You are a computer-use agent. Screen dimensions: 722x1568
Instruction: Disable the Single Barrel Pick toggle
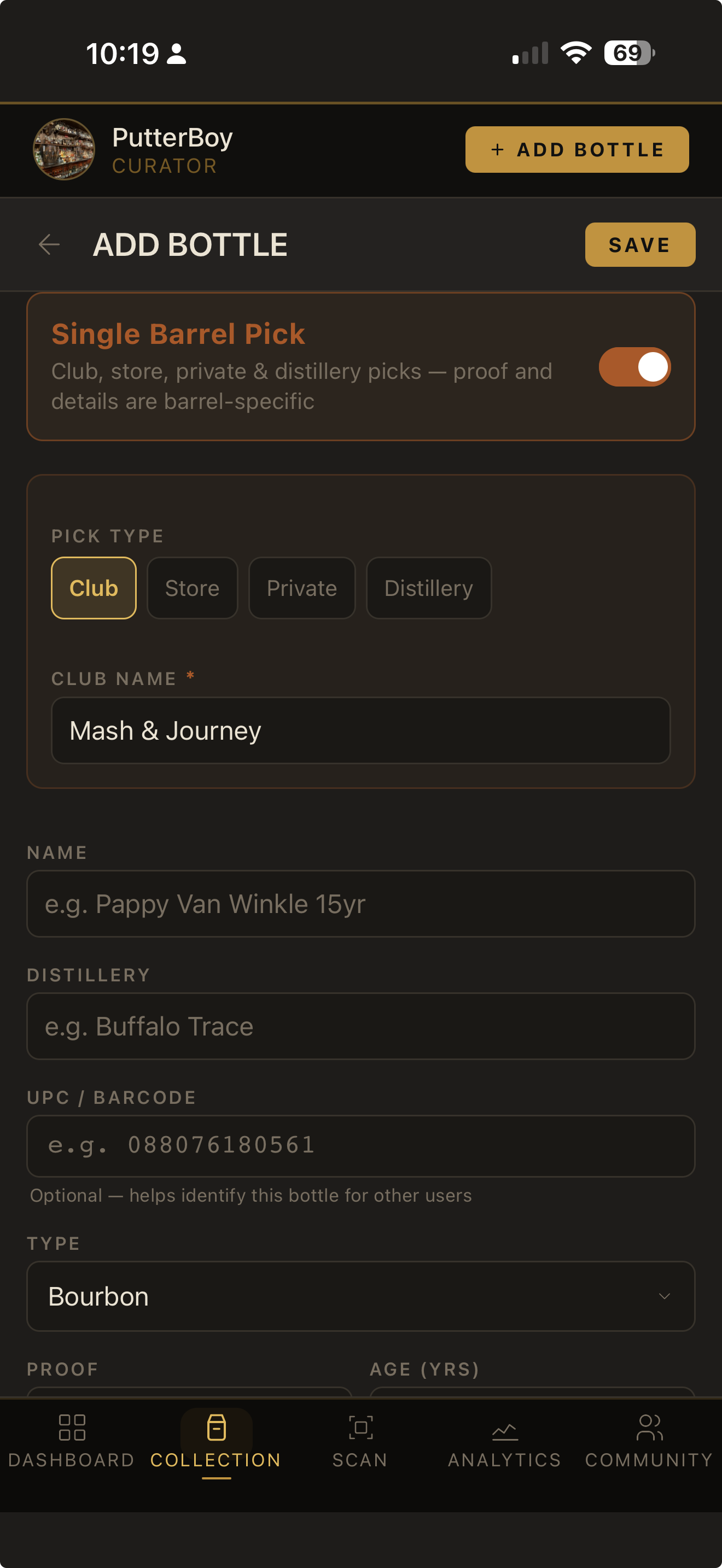pos(634,367)
